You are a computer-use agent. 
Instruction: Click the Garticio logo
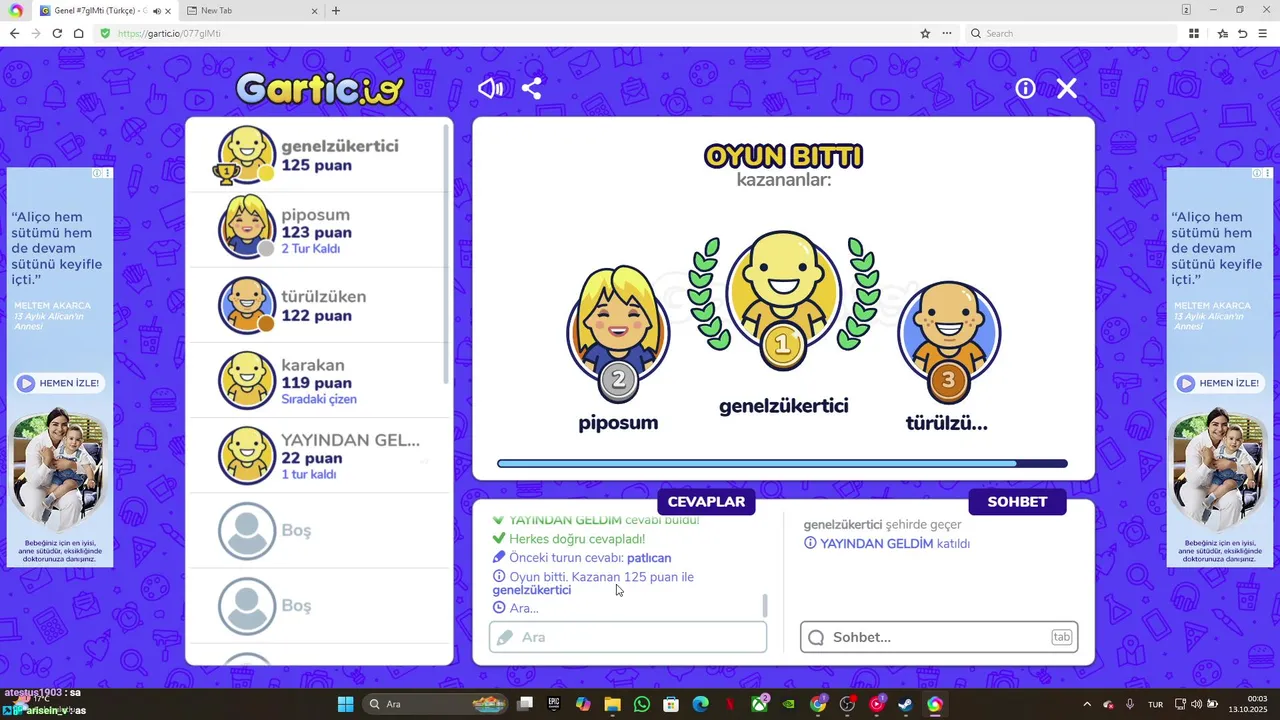[320, 89]
